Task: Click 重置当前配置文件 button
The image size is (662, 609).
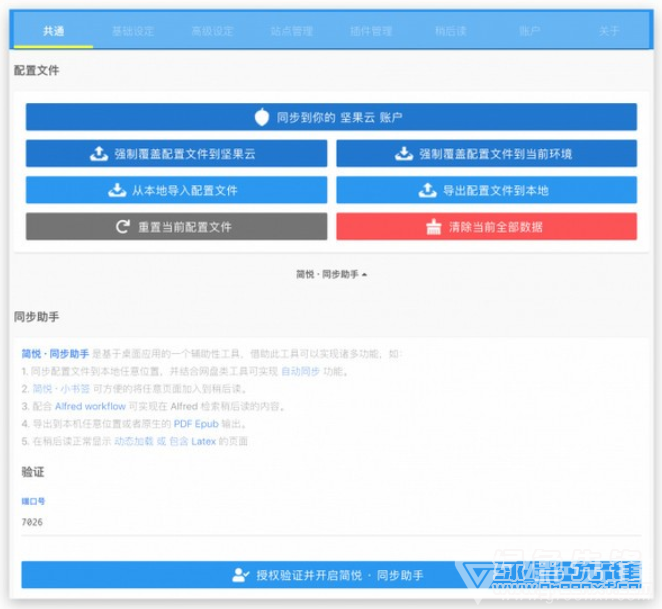Action: [176, 227]
